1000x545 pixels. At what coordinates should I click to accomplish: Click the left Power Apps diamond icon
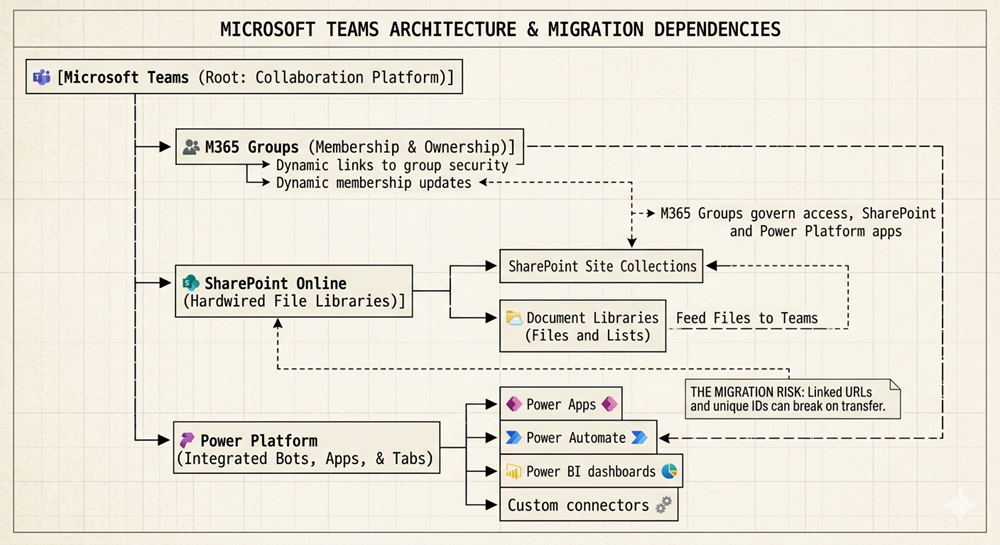coord(513,404)
